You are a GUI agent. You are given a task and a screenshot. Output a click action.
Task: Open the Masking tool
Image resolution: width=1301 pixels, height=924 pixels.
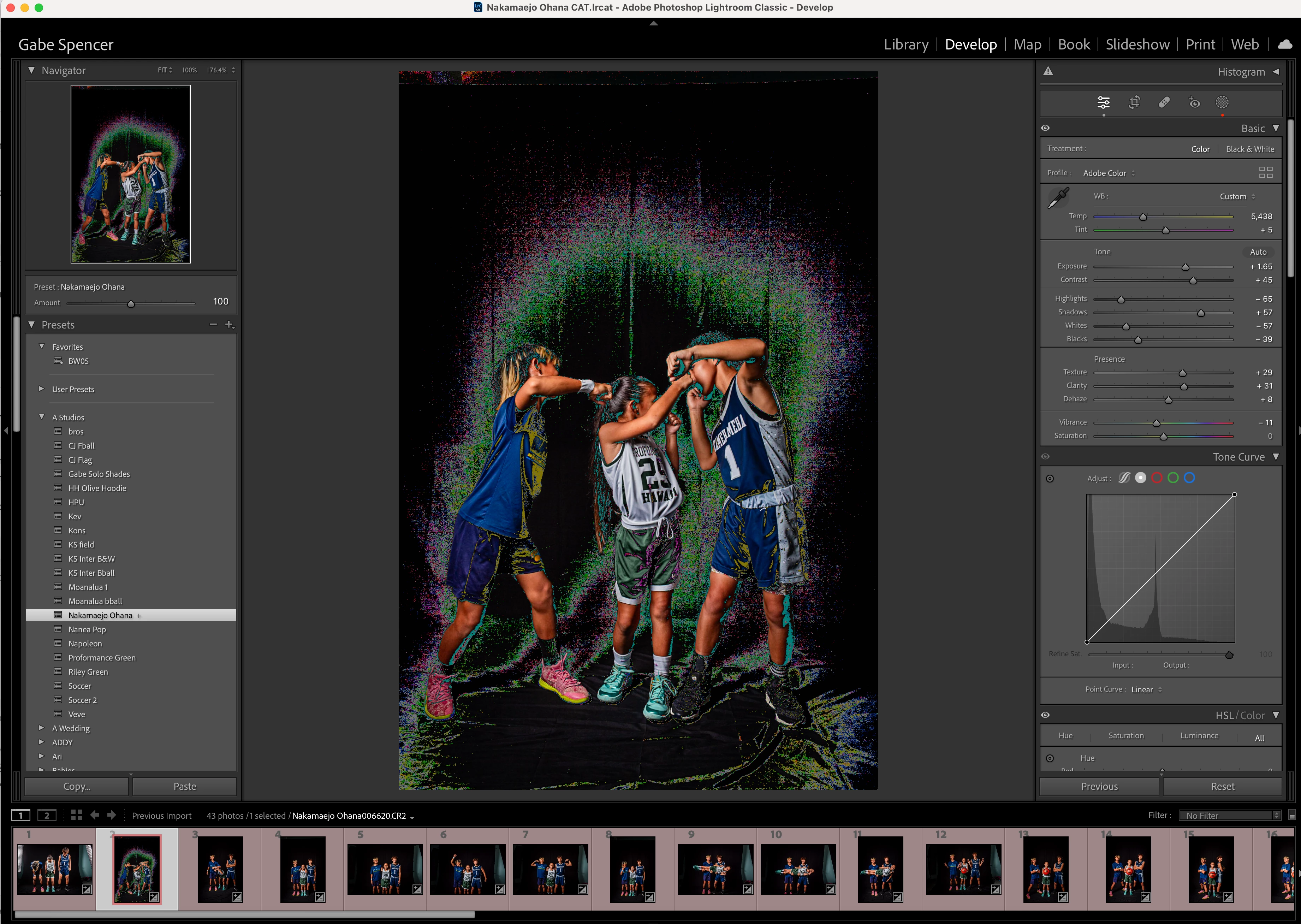[1222, 102]
